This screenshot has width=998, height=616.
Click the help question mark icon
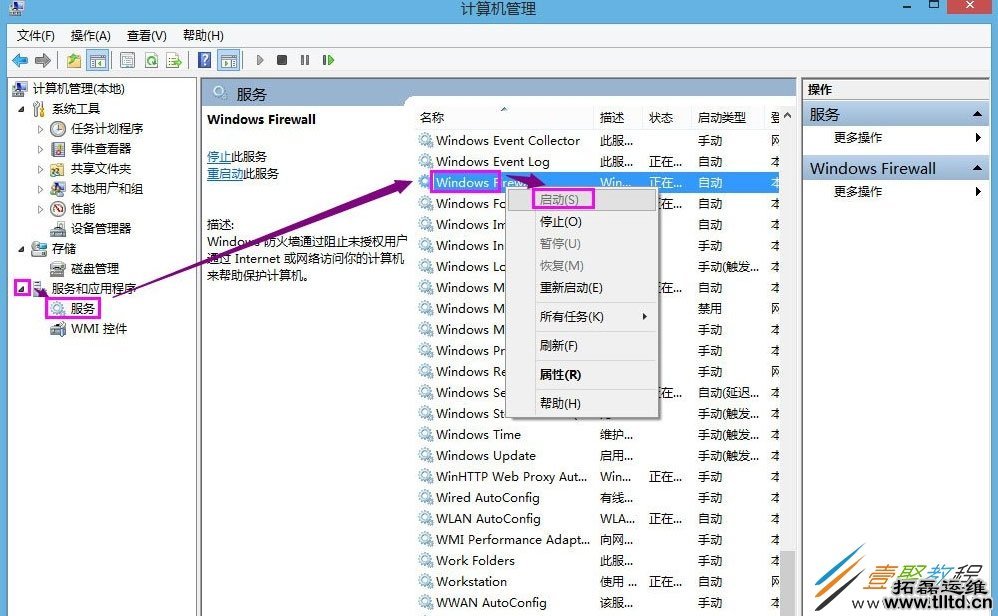pyautogui.click(x=204, y=60)
